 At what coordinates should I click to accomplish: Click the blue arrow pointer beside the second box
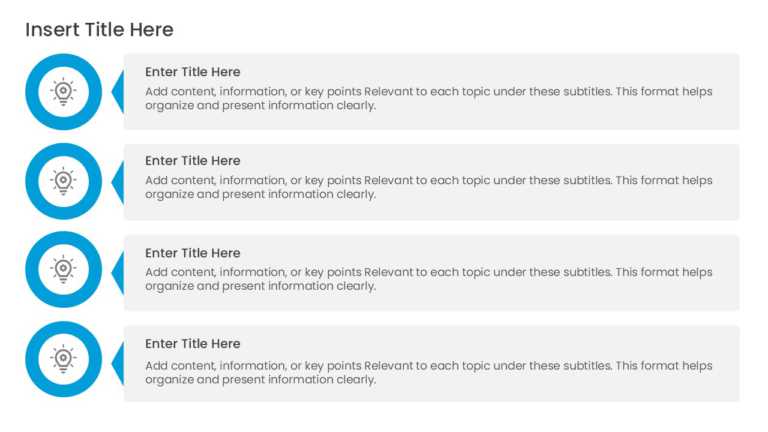[119, 182]
